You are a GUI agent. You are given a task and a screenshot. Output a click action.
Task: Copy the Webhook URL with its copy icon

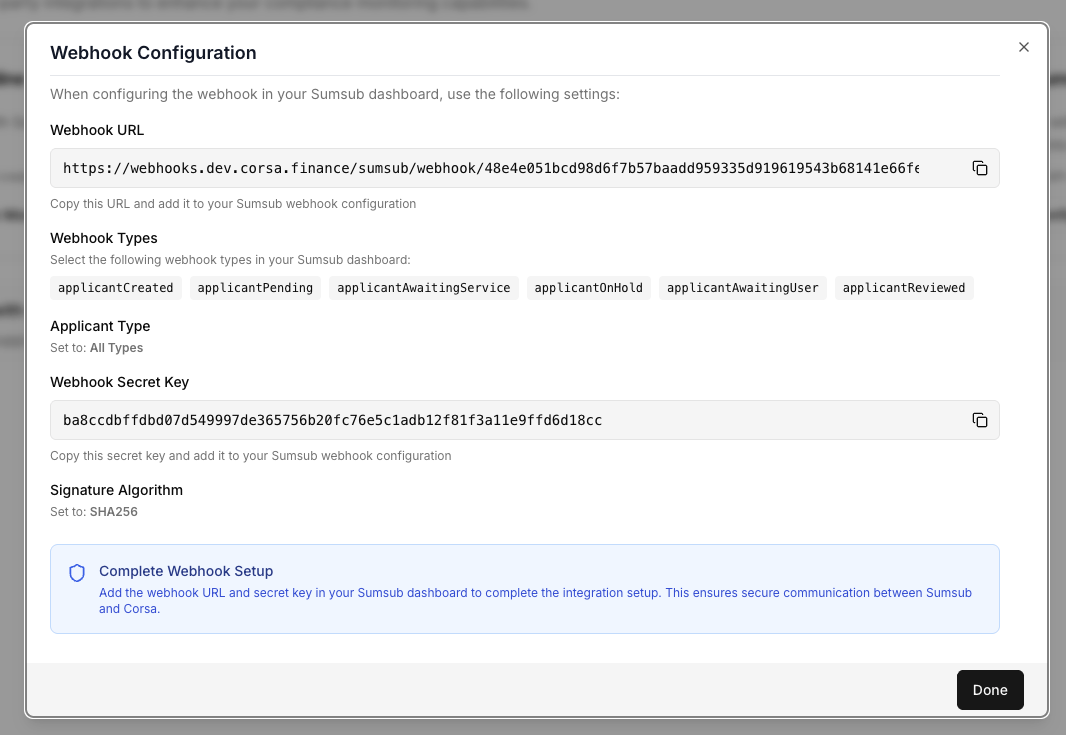tap(980, 168)
